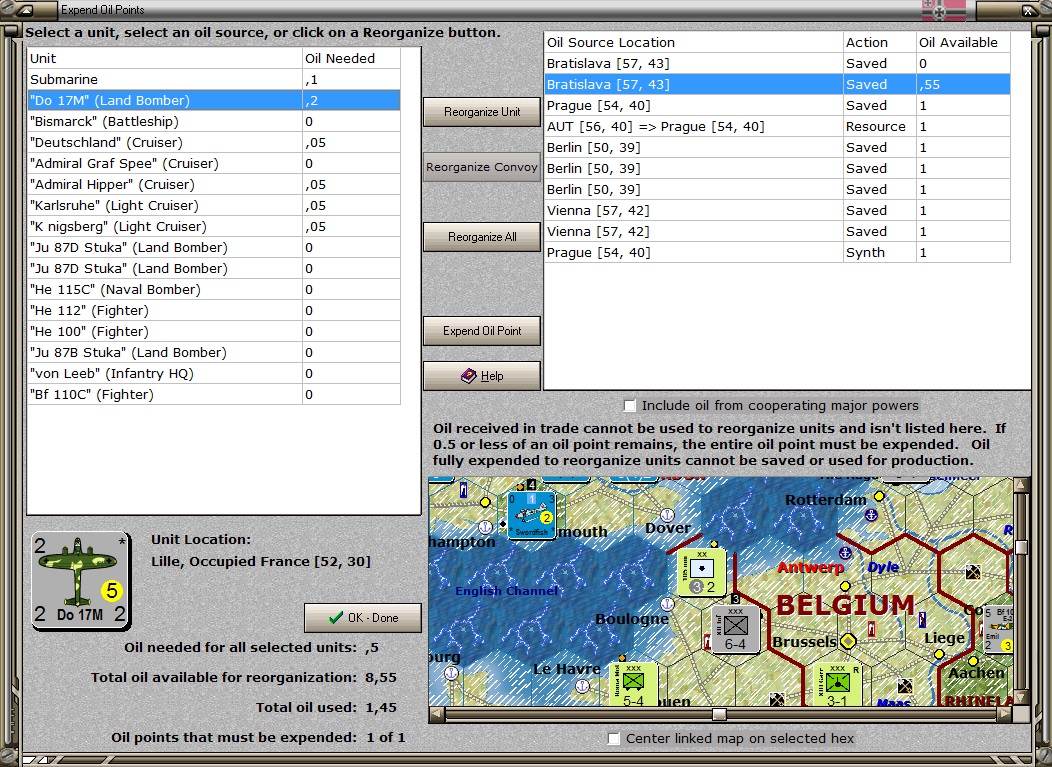Click the Do 17M bomber unit counter
The height and width of the screenshot is (767, 1052).
click(x=81, y=580)
